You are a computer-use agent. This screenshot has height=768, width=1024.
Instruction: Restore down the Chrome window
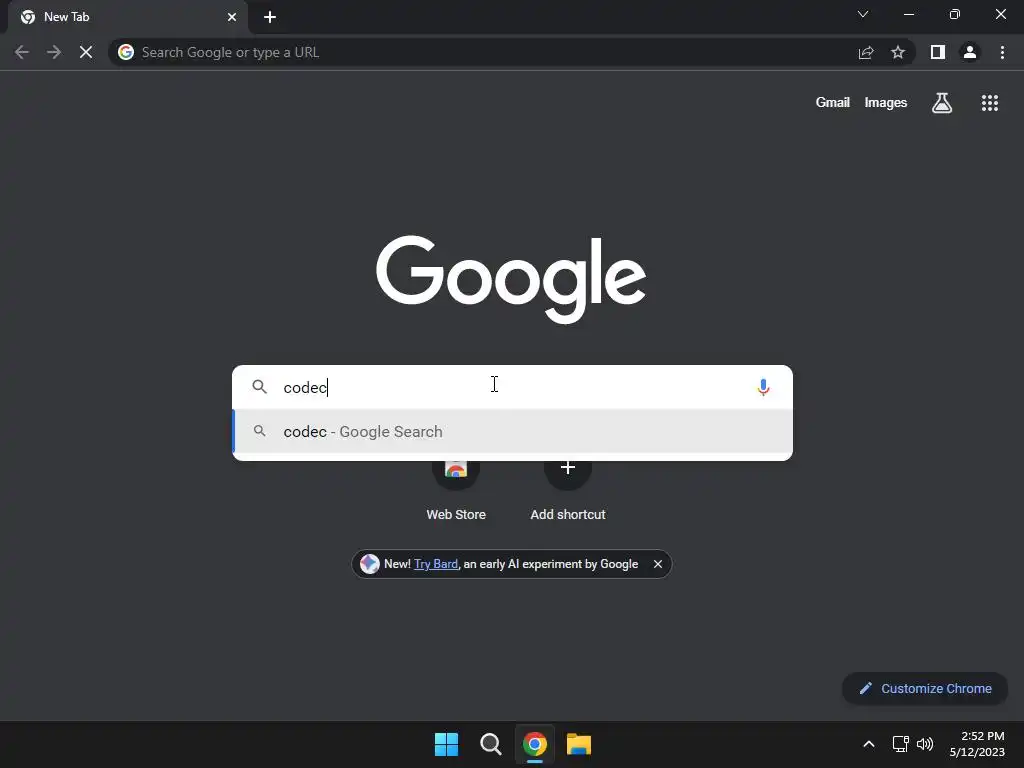(955, 14)
